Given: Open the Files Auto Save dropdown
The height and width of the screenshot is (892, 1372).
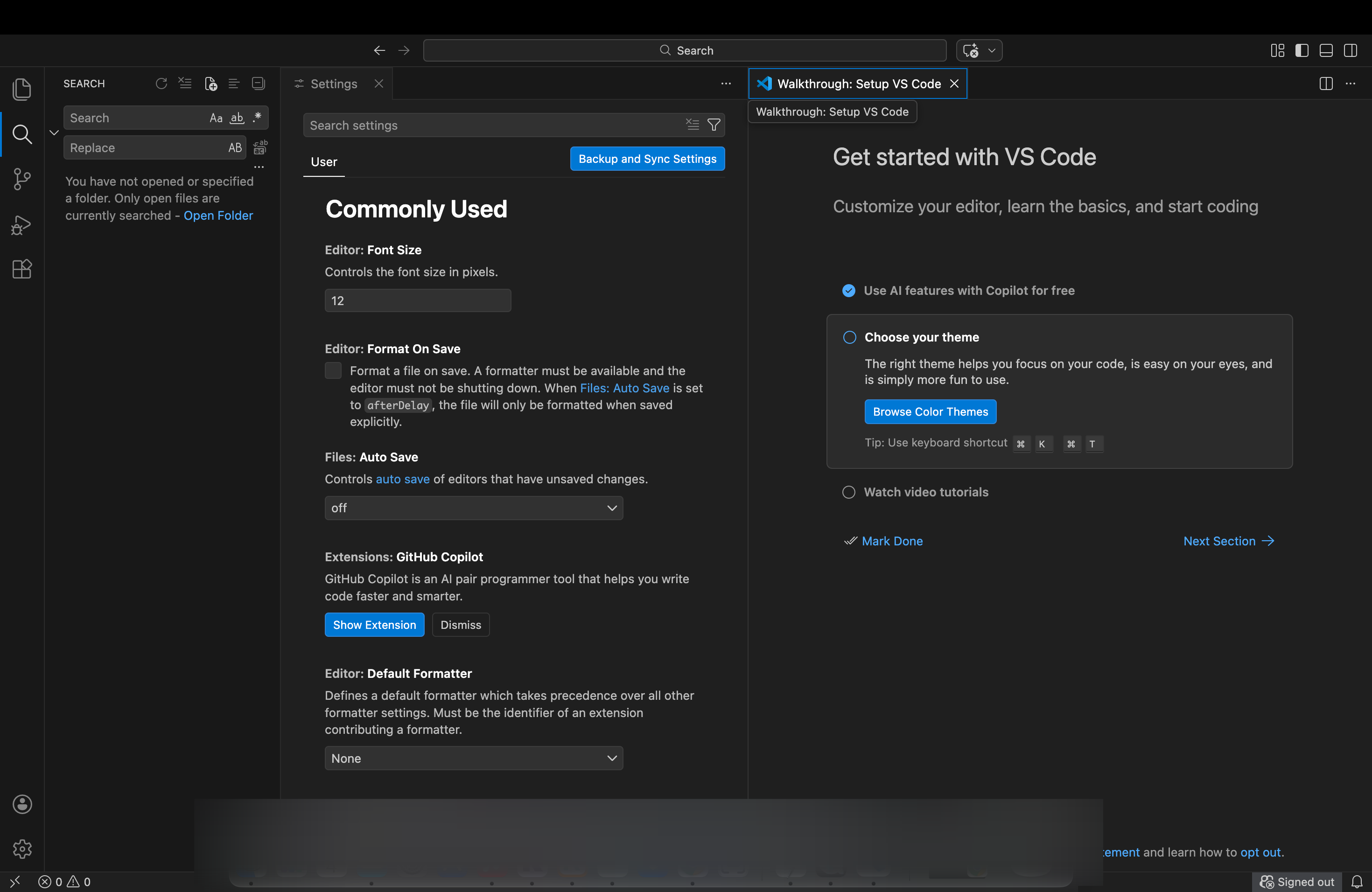Looking at the screenshot, I should click(x=473, y=508).
